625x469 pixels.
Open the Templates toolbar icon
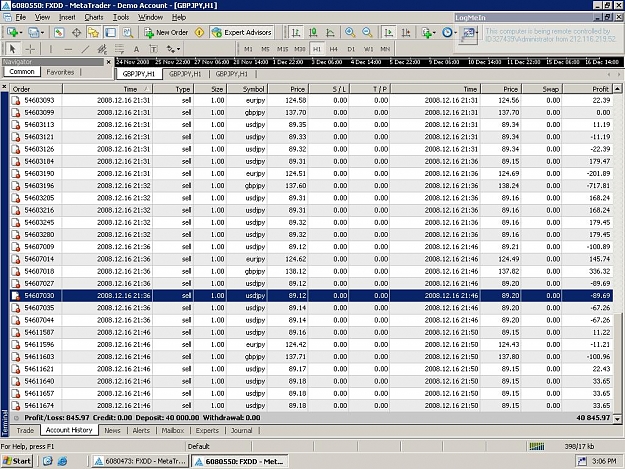470,33
